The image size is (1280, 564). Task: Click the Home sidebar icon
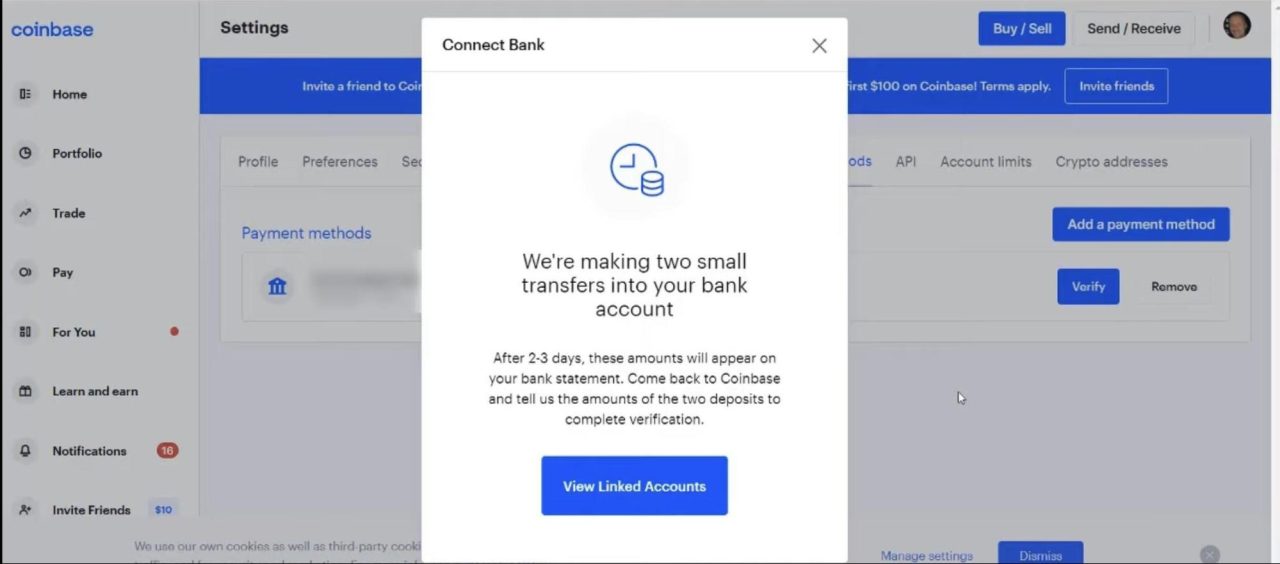[x=26, y=94]
